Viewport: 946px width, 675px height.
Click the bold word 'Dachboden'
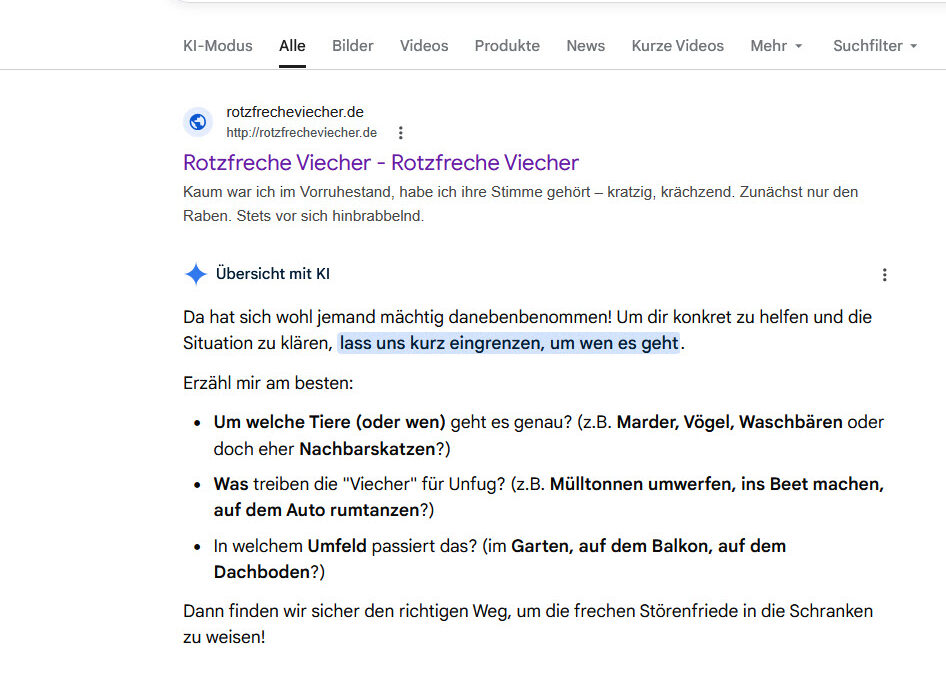click(x=262, y=572)
